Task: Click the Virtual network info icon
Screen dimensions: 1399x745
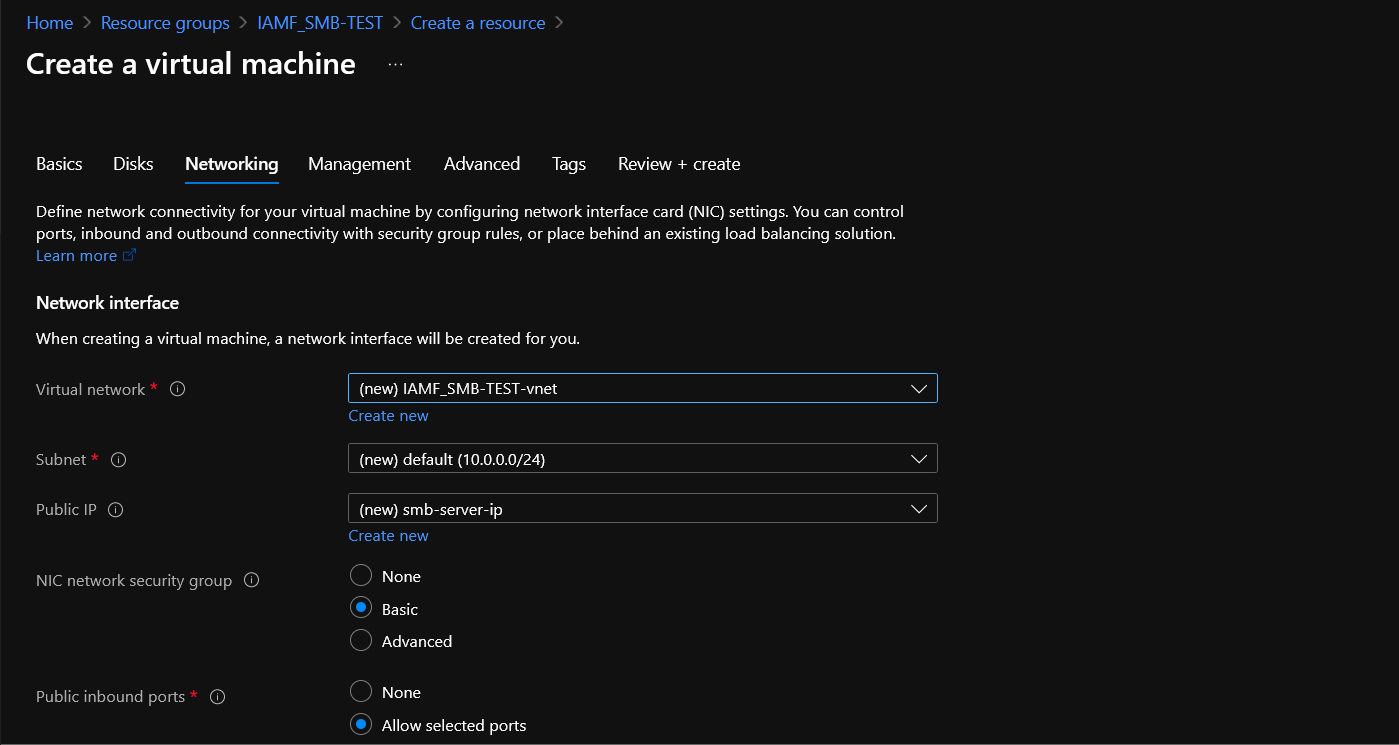Action: pos(178,389)
